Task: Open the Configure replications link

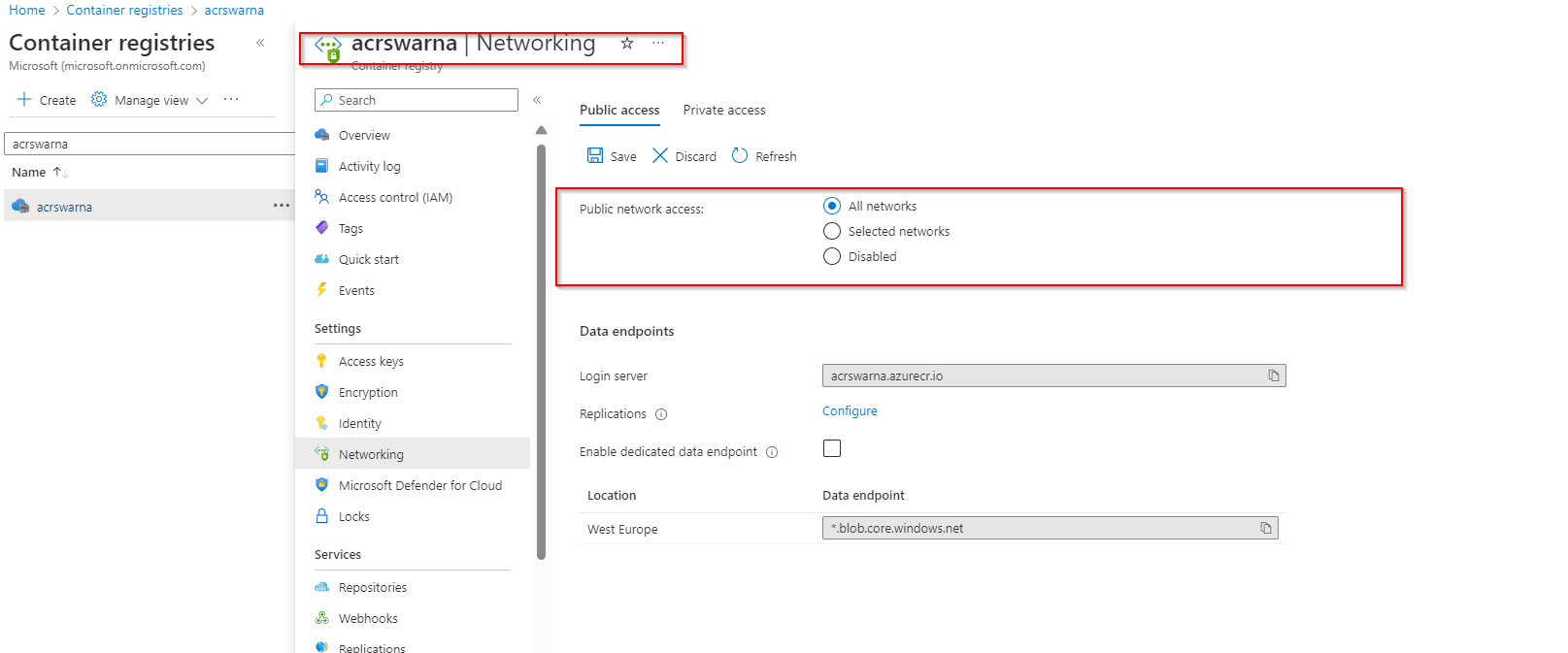Action: (850, 411)
